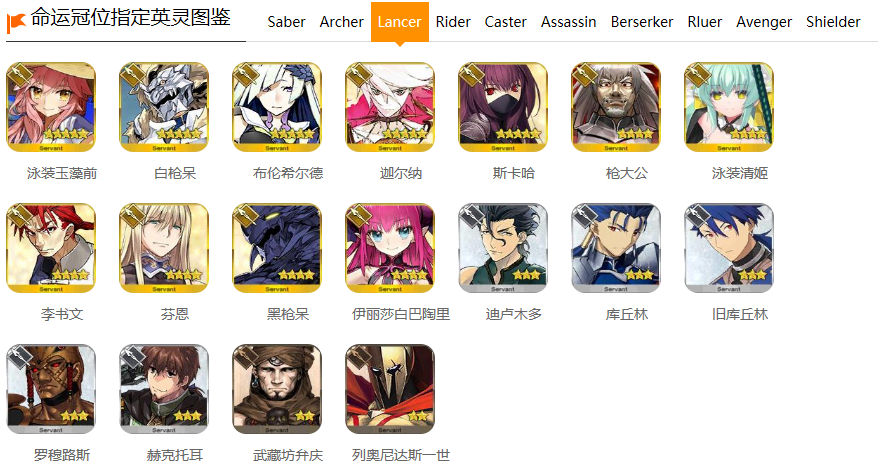Go to the Shielder class tab

(833, 22)
